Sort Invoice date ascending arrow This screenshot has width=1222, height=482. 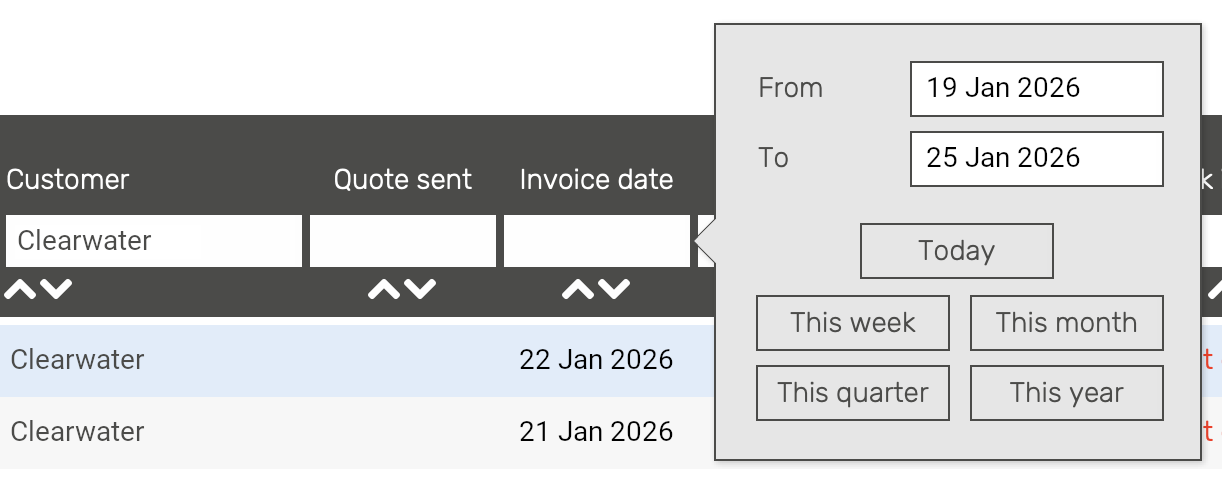[x=579, y=290]
